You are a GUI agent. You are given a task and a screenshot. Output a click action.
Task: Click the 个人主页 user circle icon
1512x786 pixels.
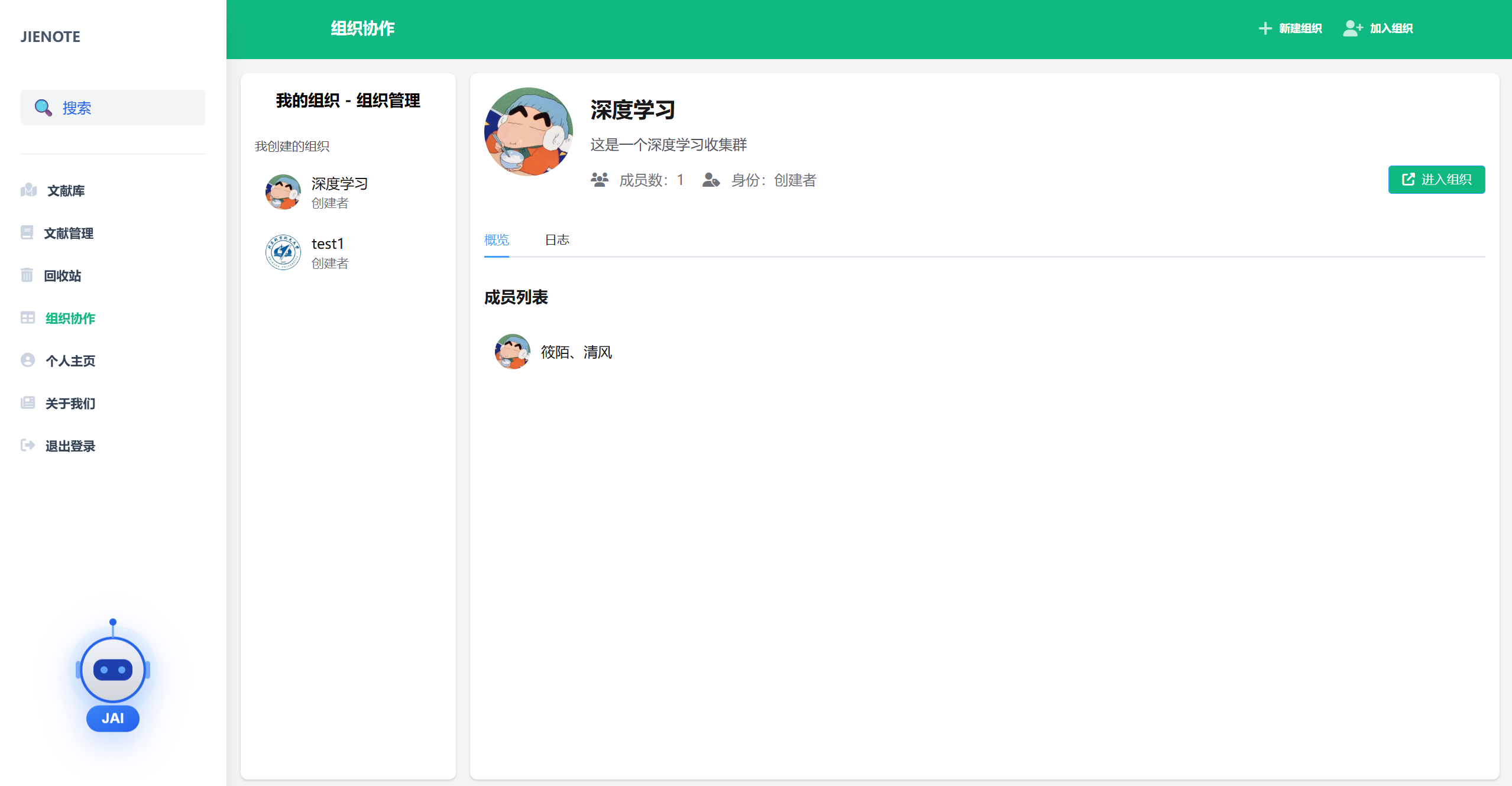28,360
